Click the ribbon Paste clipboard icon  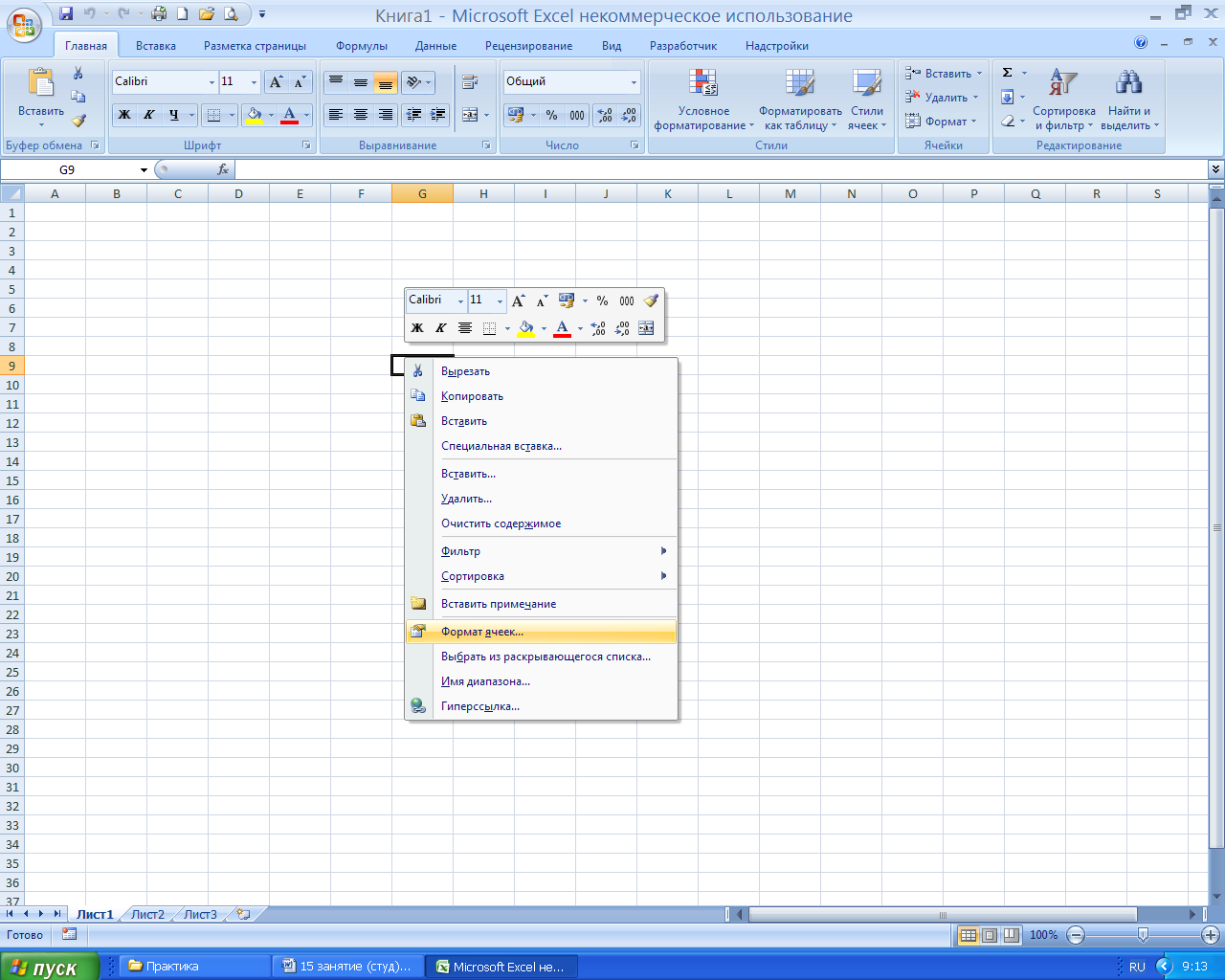(41, 83)
